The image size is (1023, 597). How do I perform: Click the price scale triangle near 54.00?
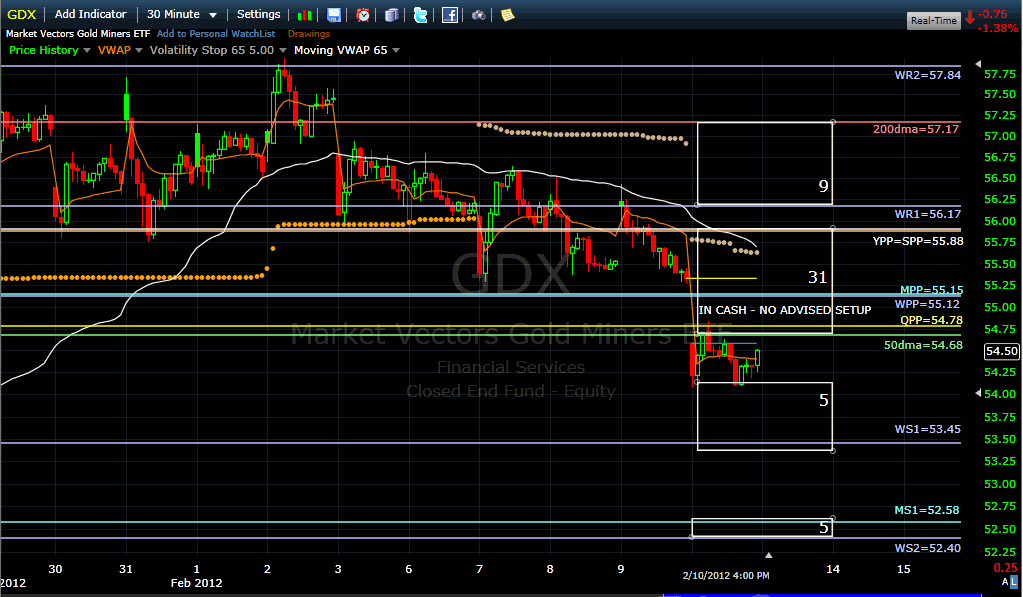point(978,393)
